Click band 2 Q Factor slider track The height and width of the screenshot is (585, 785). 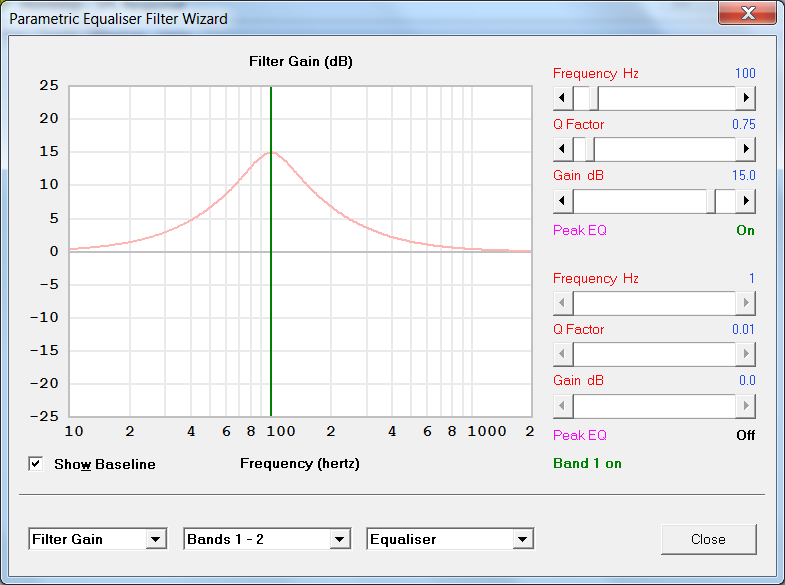click(x=654, y=354)
